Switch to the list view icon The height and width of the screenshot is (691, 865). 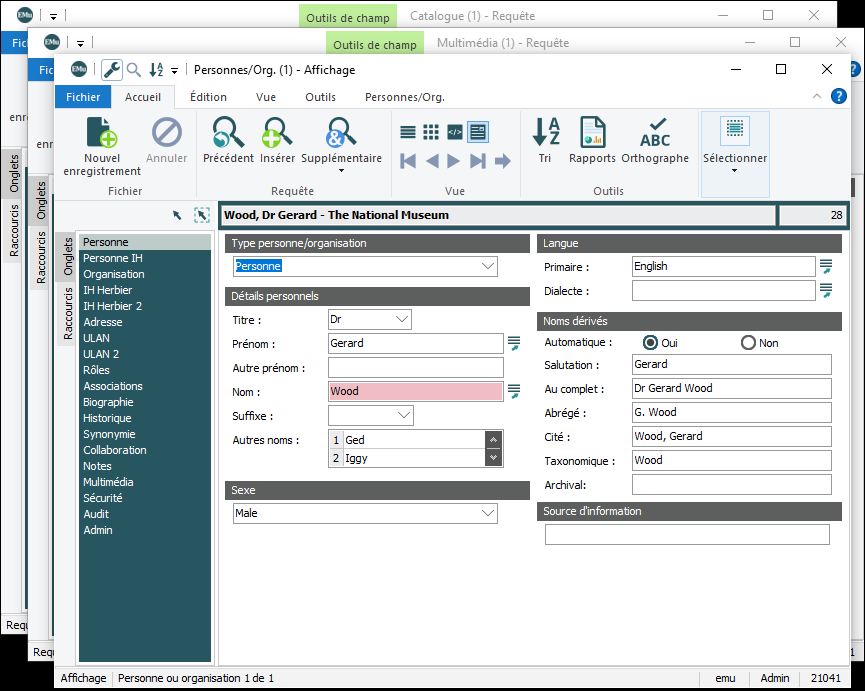click(x=408, y=132)
